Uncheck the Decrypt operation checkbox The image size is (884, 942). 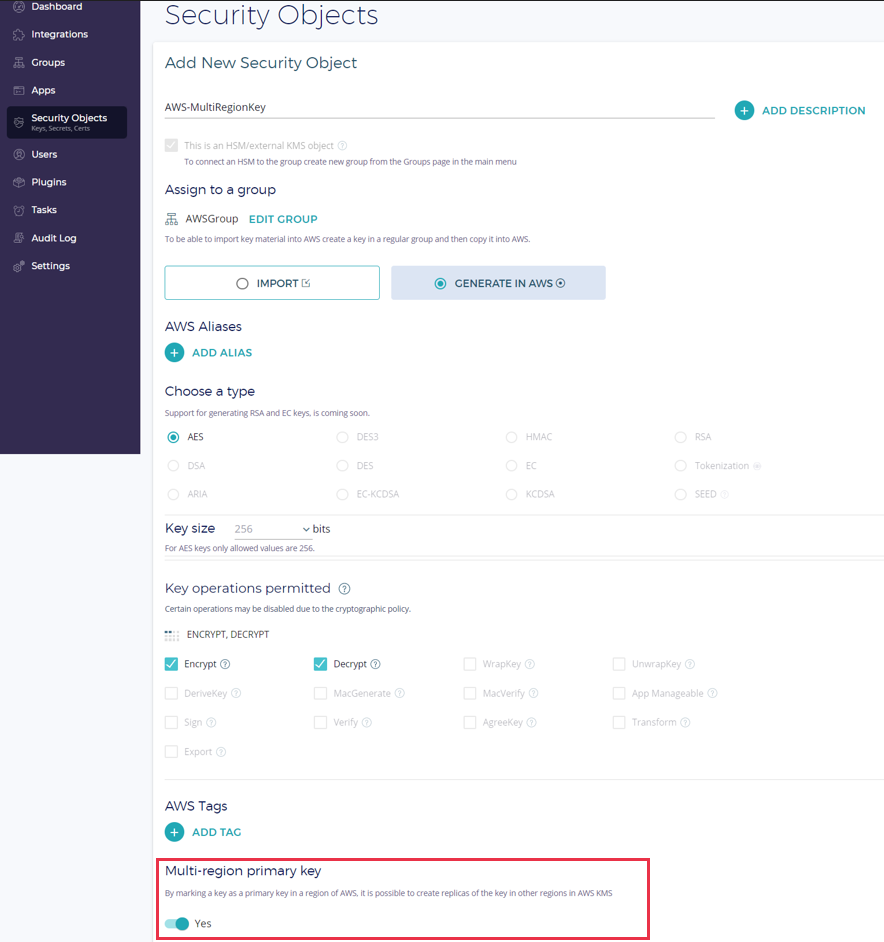[x=321, y=664]
